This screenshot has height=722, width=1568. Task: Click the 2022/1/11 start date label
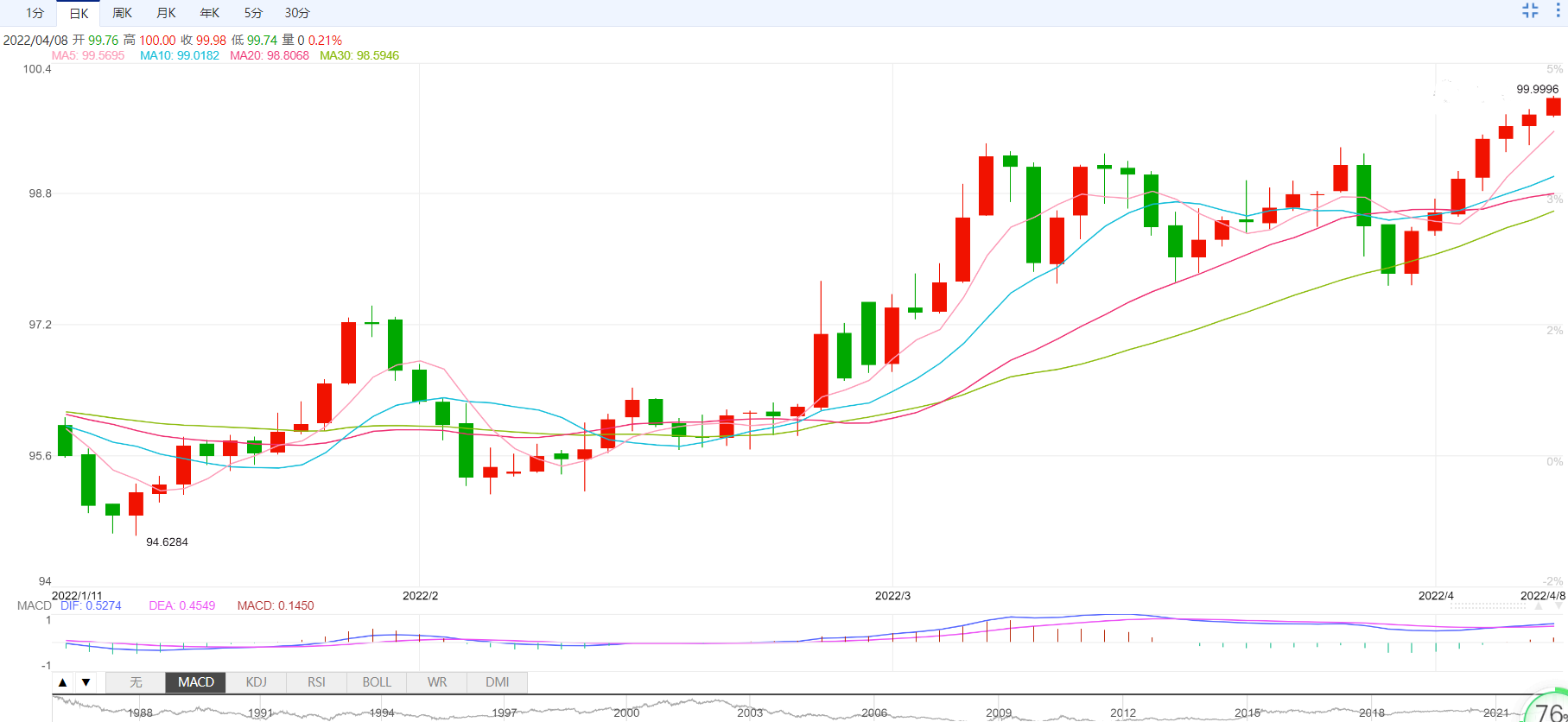pyautogui.click(x=77, y=596)
